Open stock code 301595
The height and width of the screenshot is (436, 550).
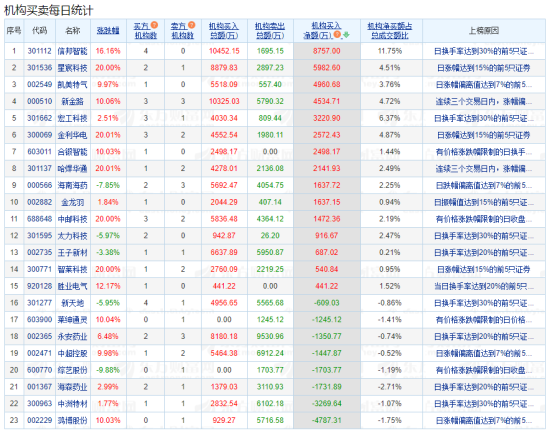click(40, 236)
